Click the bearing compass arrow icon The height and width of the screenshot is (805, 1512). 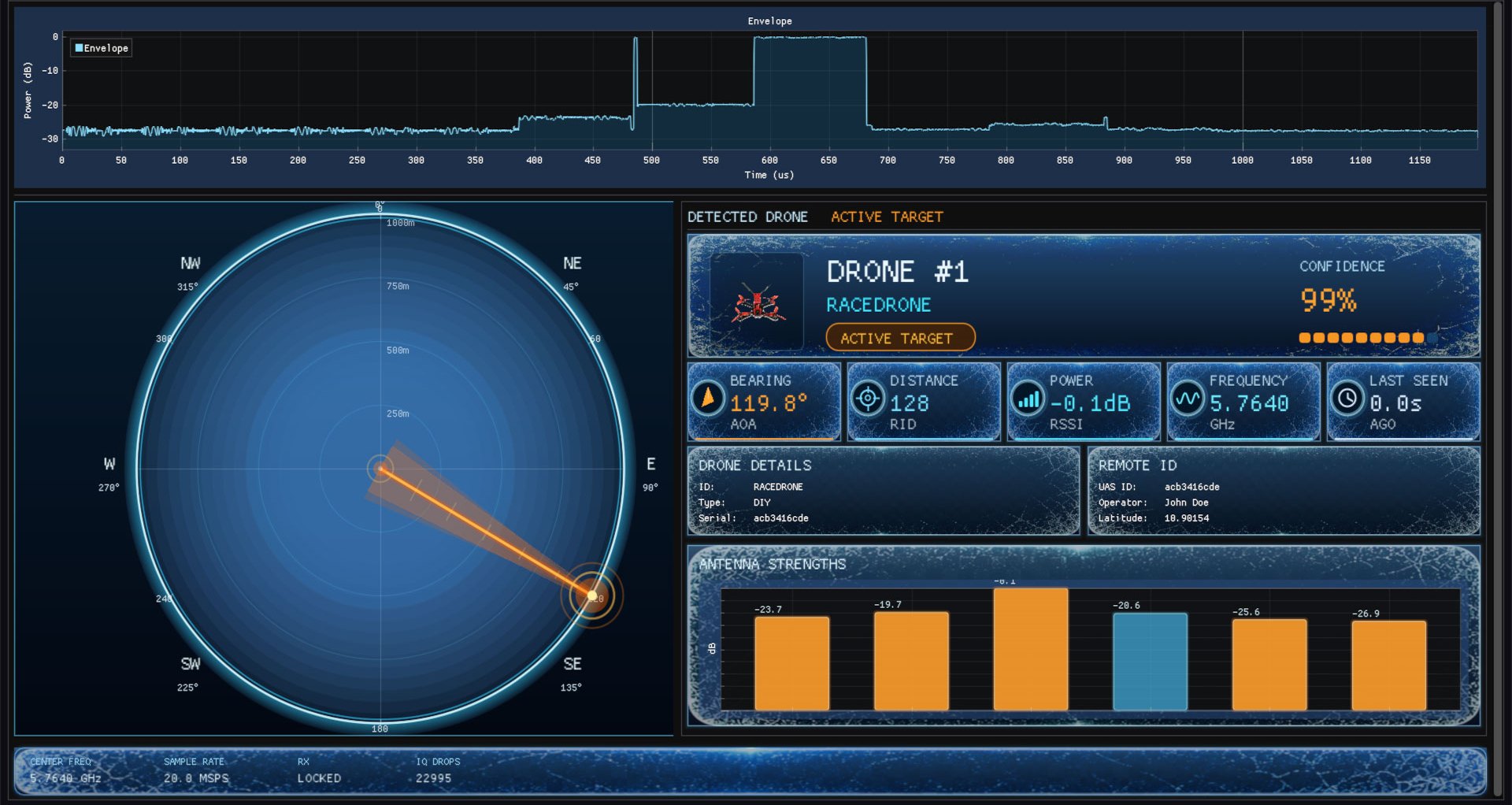coord(708,399)
